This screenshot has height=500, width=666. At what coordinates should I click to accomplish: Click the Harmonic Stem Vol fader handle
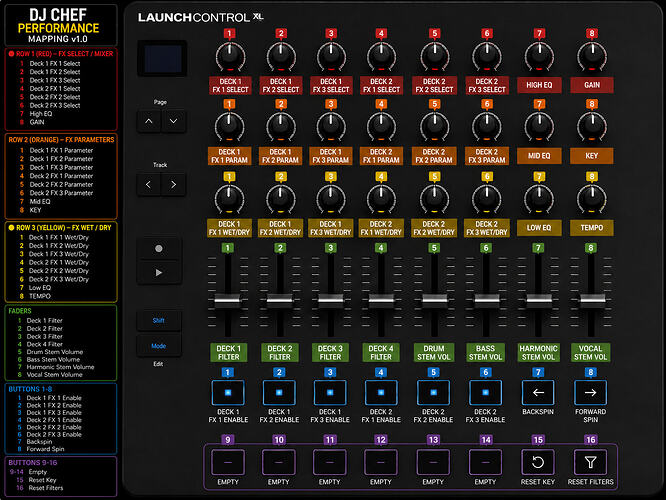(x=539, y=300)
